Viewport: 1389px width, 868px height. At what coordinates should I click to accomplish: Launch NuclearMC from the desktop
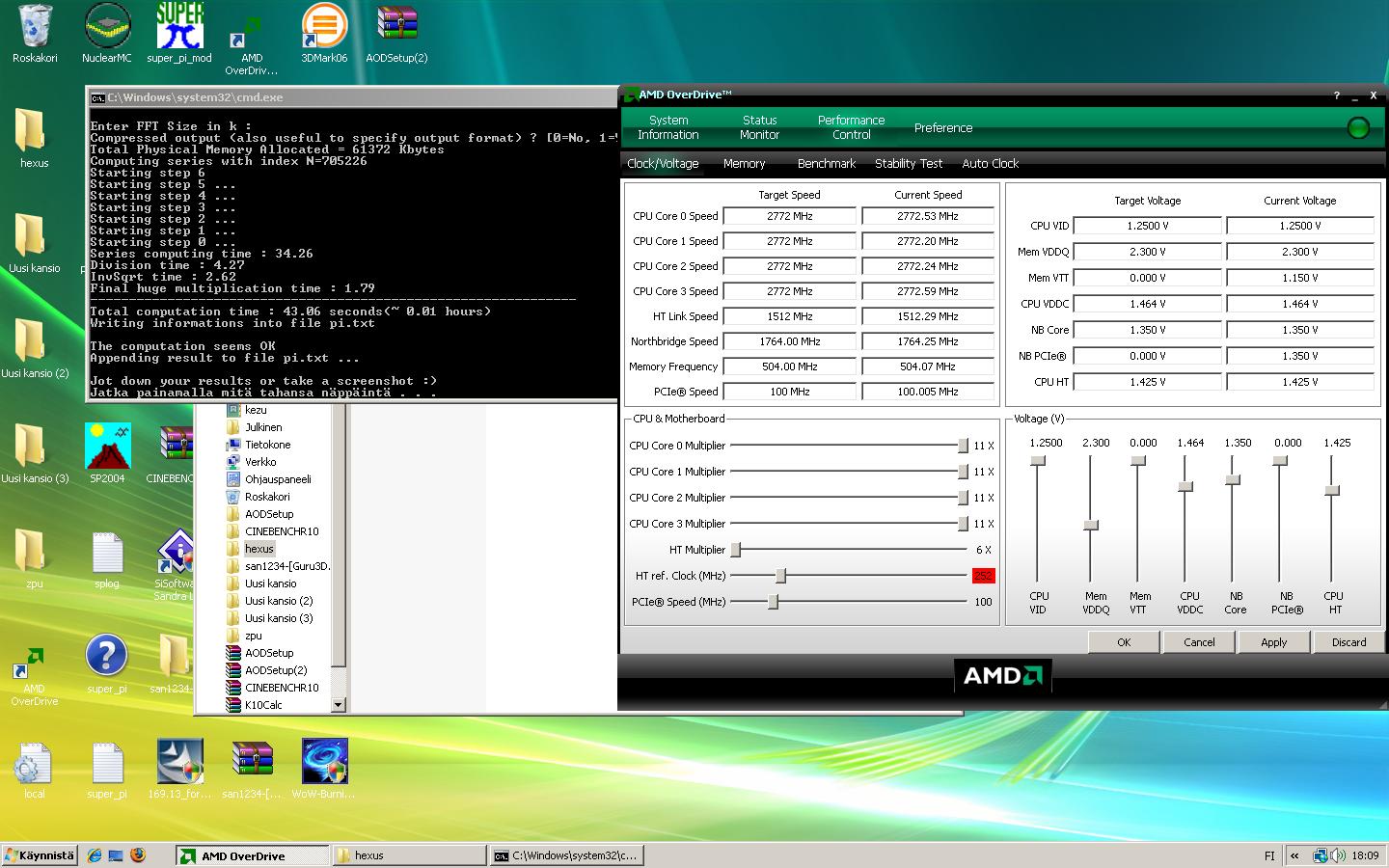click(x=107, y=33)
